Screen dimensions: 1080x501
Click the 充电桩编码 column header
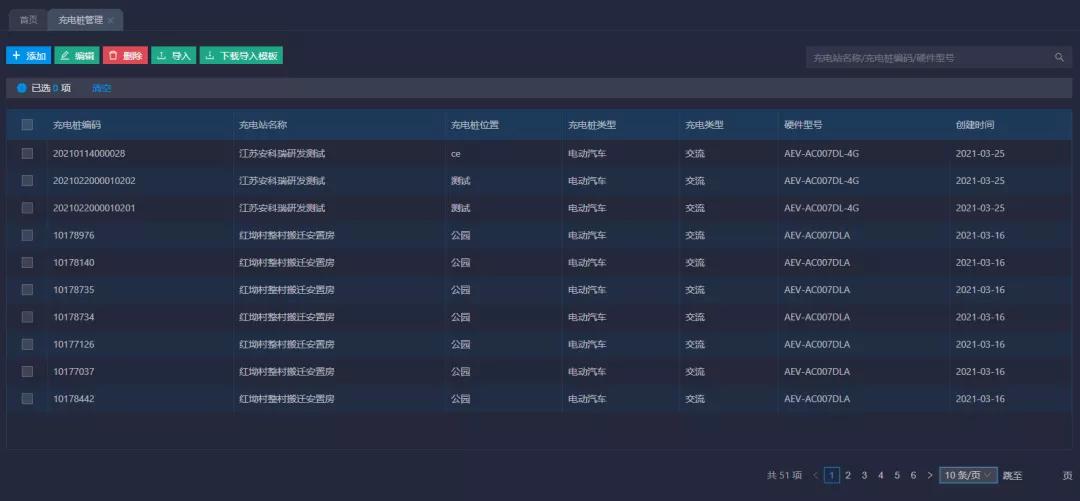[77, 125]
